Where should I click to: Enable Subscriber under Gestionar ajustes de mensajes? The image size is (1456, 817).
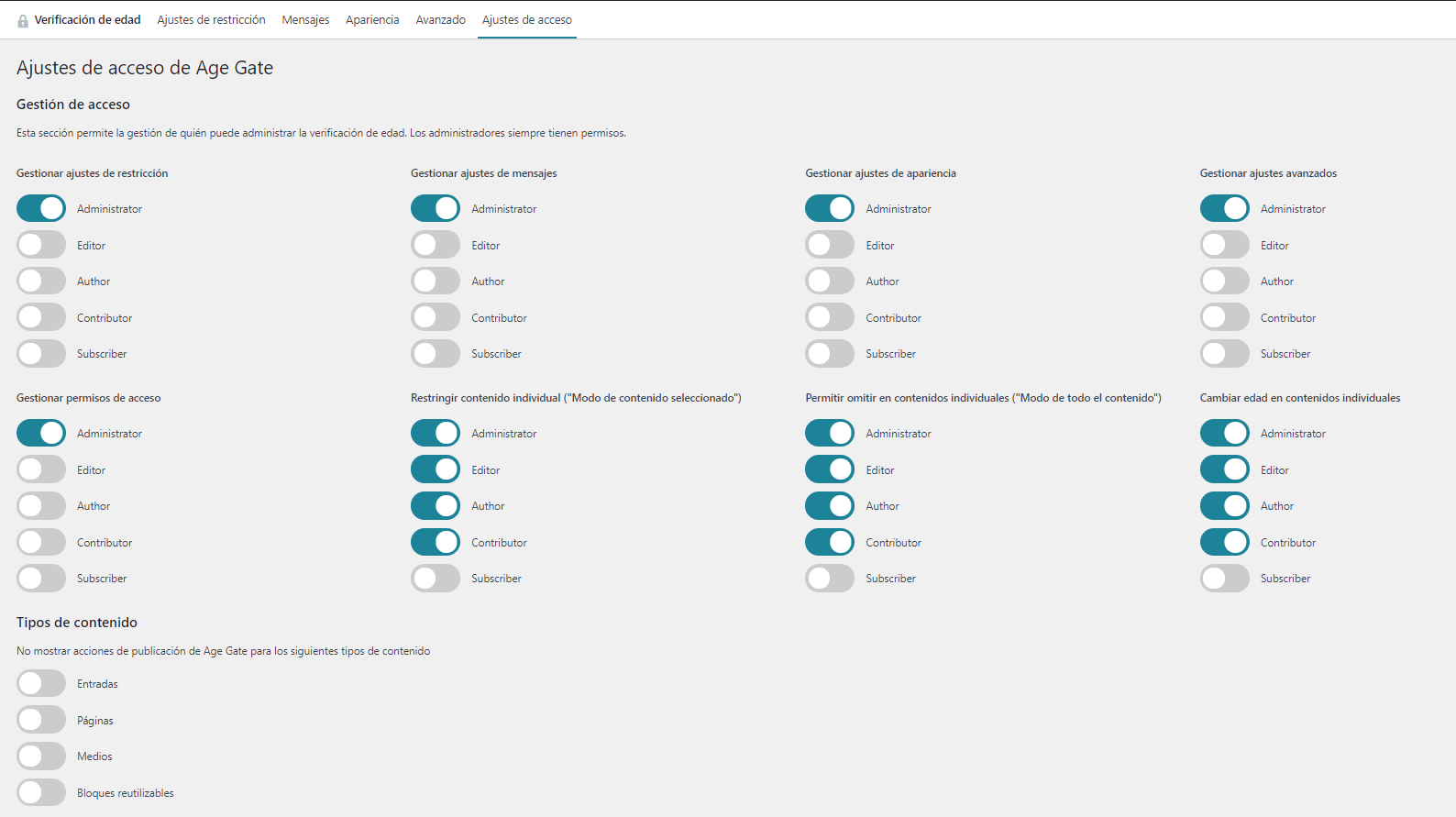(436, 353)
